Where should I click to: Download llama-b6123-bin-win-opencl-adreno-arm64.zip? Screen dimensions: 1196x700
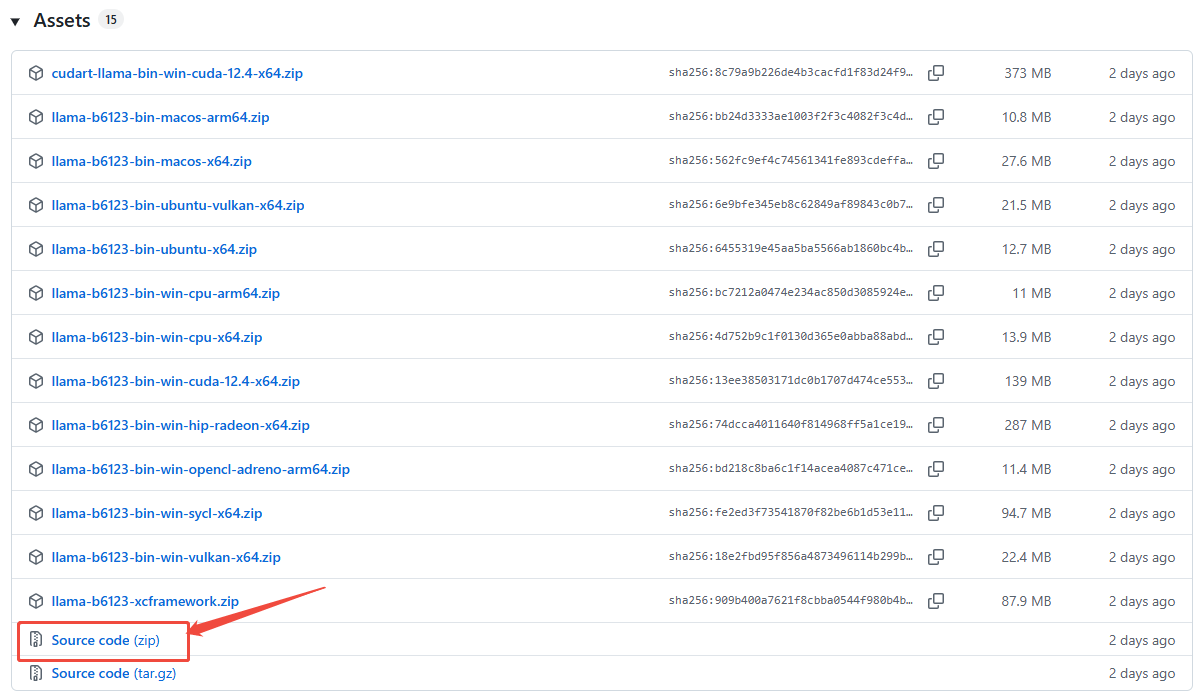tap(201, 470)
